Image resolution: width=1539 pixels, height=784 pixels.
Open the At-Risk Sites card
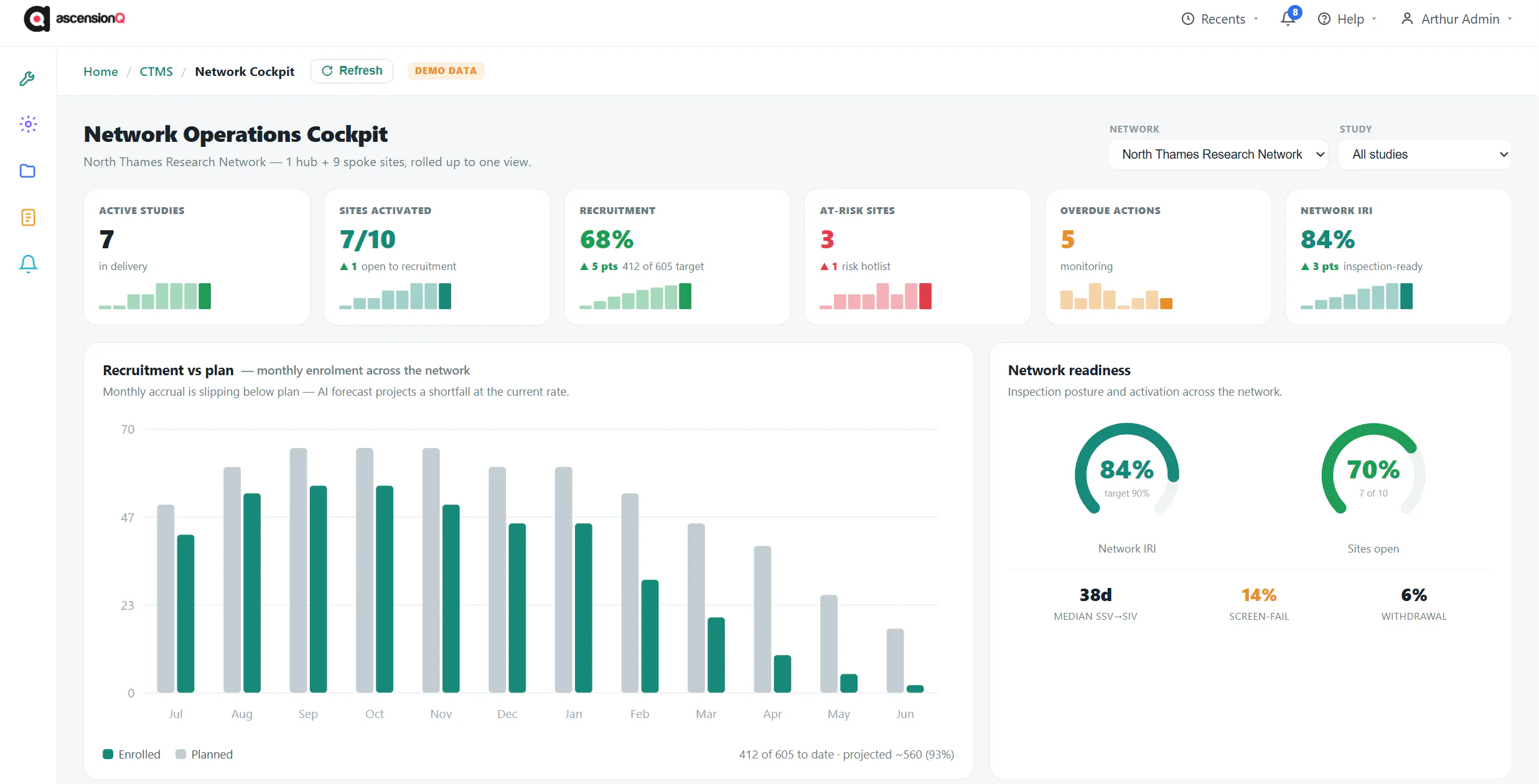[917, 257]
